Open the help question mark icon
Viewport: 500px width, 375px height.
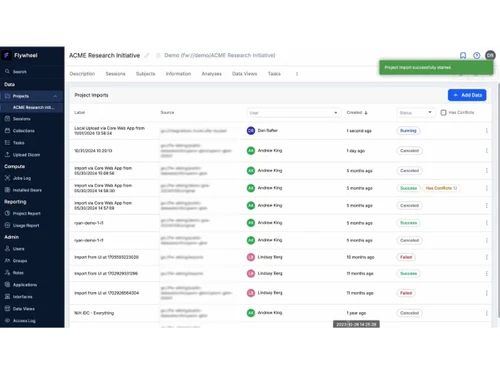(x=477, y=55)
